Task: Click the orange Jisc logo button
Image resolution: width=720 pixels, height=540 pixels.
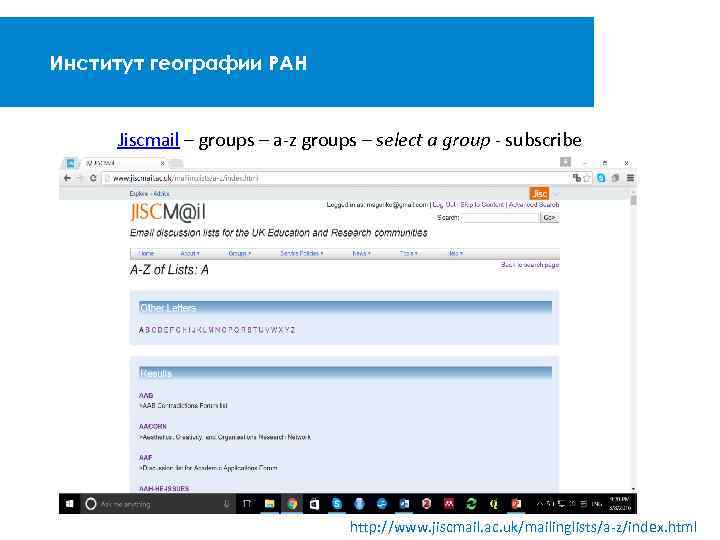Action: (x=539, y=193)
